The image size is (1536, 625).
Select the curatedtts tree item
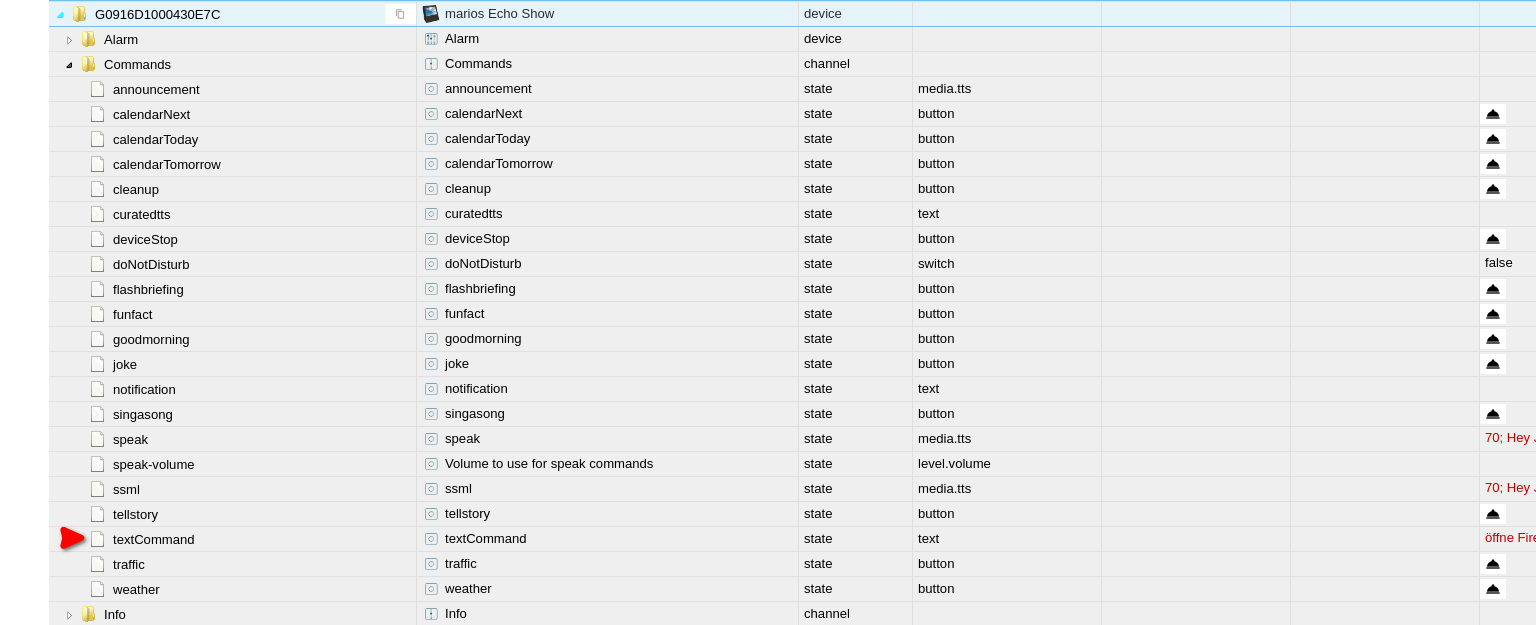point(141,214)
